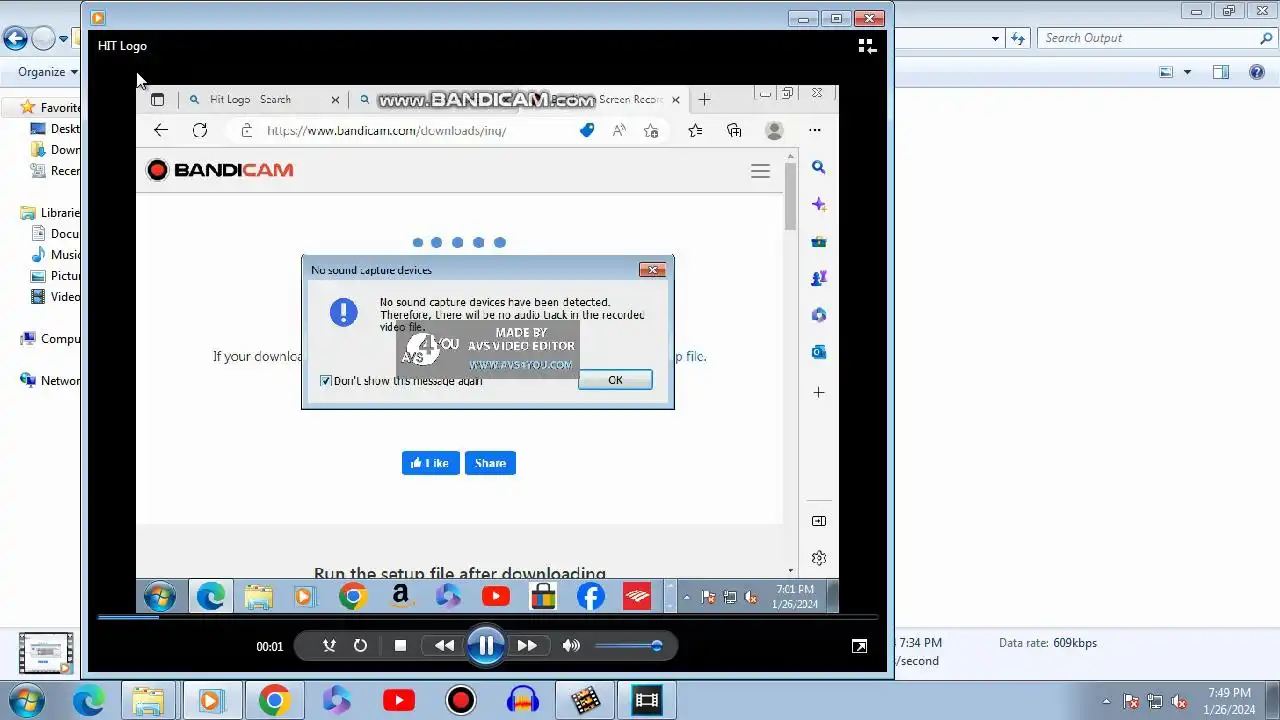Open the film strip taskbar app
The width and height of the screenshot is (1280, 720).
[647, 700]
